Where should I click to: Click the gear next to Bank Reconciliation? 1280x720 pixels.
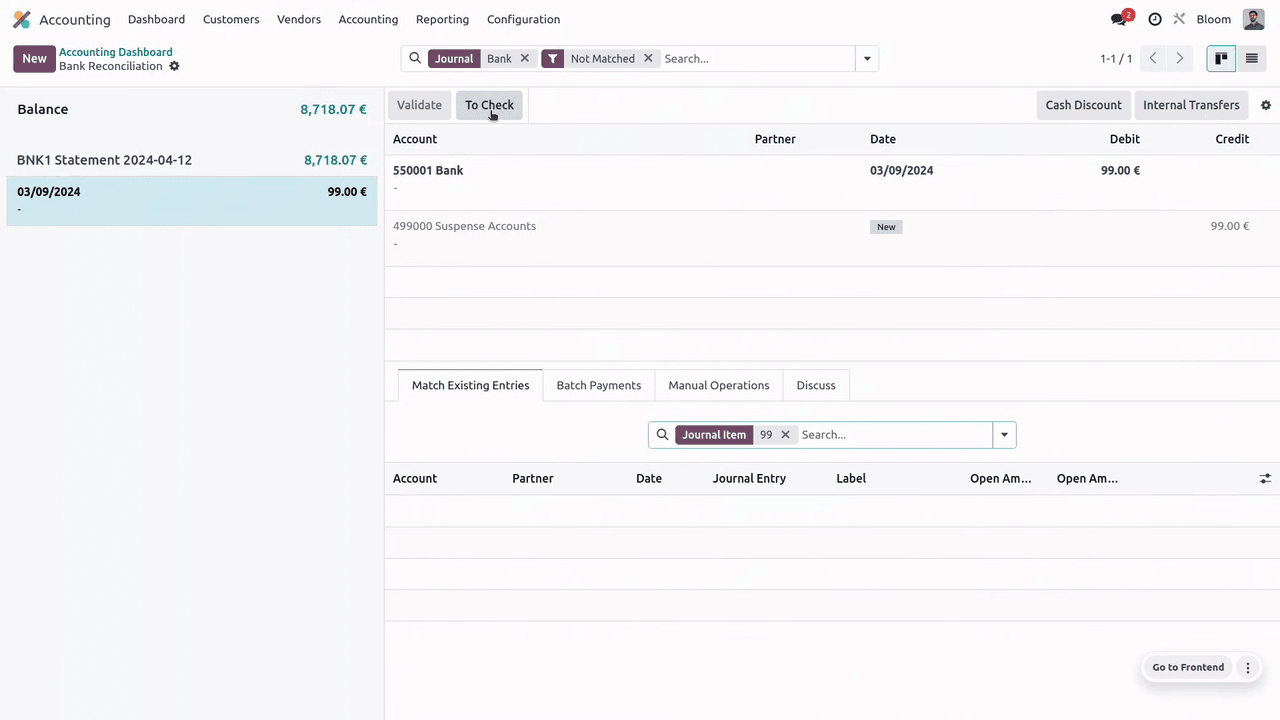tap(174, 66)
